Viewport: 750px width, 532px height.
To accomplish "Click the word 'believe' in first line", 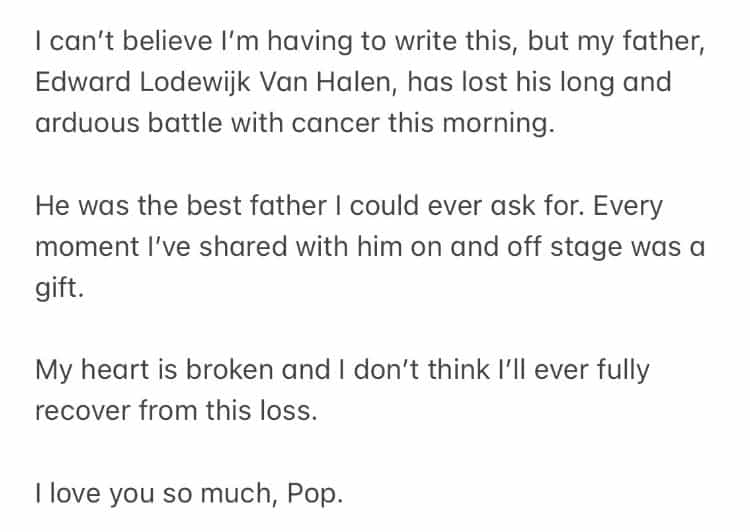I will coord(167,41).
